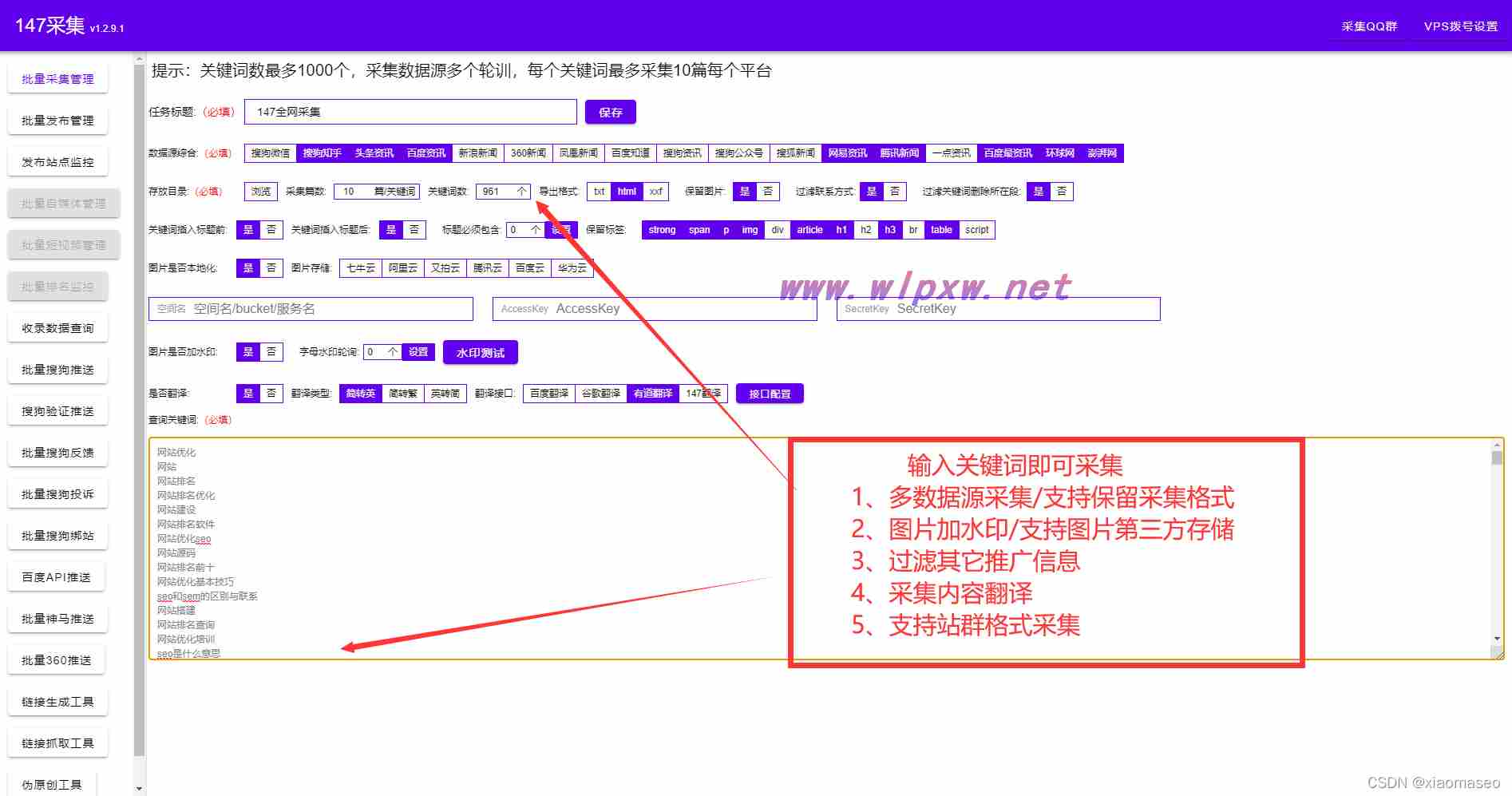Image resolution: width=1512 pixels, height=796 pixels.
Task: Open VPS拨号设置
Action: click(x=1460, y=26)
